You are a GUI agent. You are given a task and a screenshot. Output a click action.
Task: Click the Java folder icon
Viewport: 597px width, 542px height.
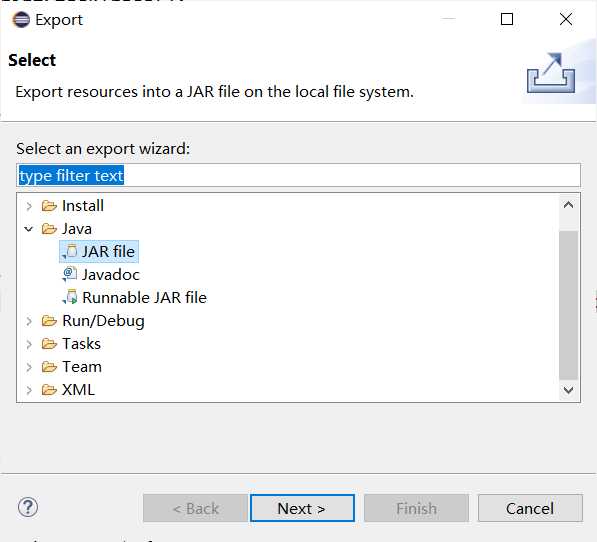(x=49, y=229)
